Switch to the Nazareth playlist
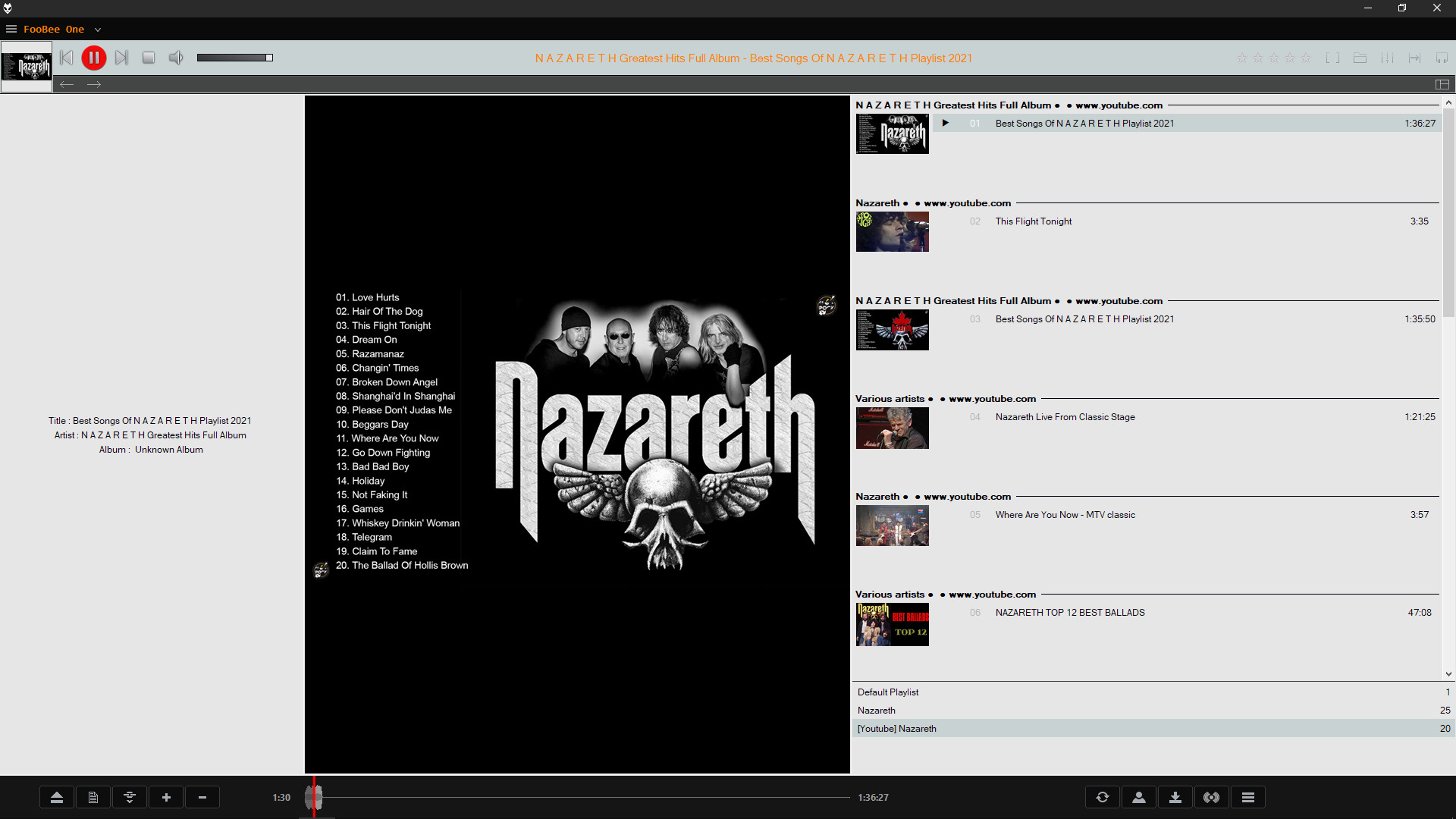The width and height of the screenshot is (1456, 819). pyautogui.click(x=877, y=711)
